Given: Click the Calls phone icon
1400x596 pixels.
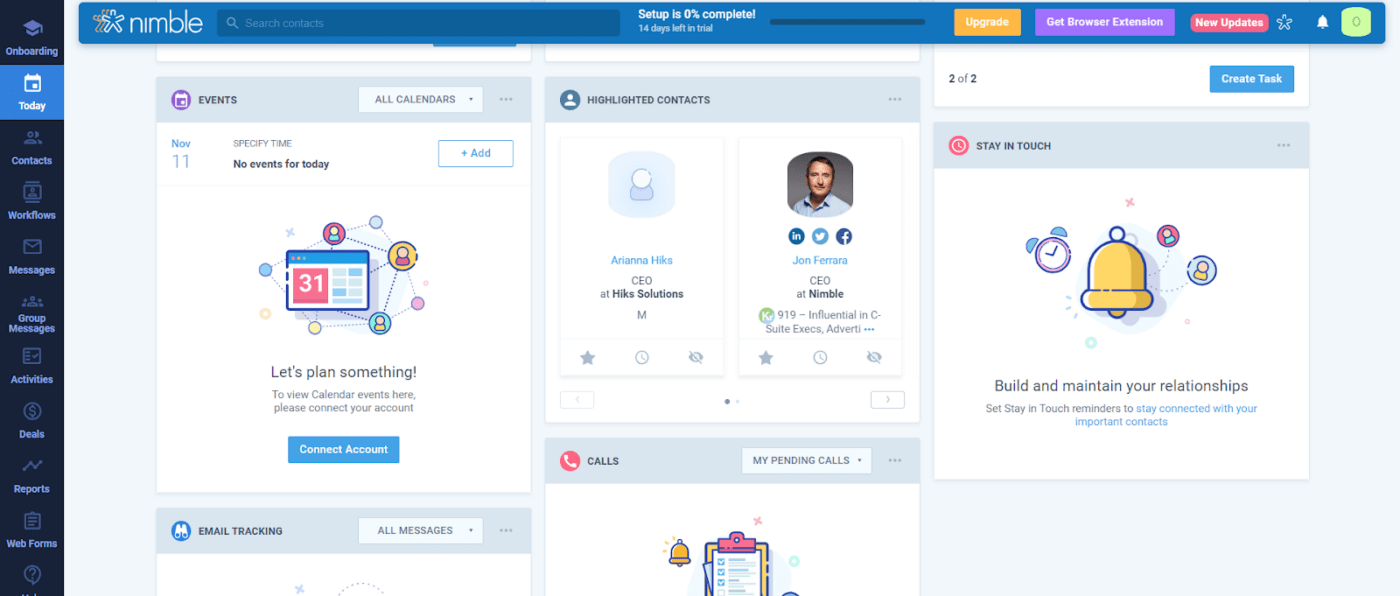Looking at the screenshot, I should pos(570,461).
